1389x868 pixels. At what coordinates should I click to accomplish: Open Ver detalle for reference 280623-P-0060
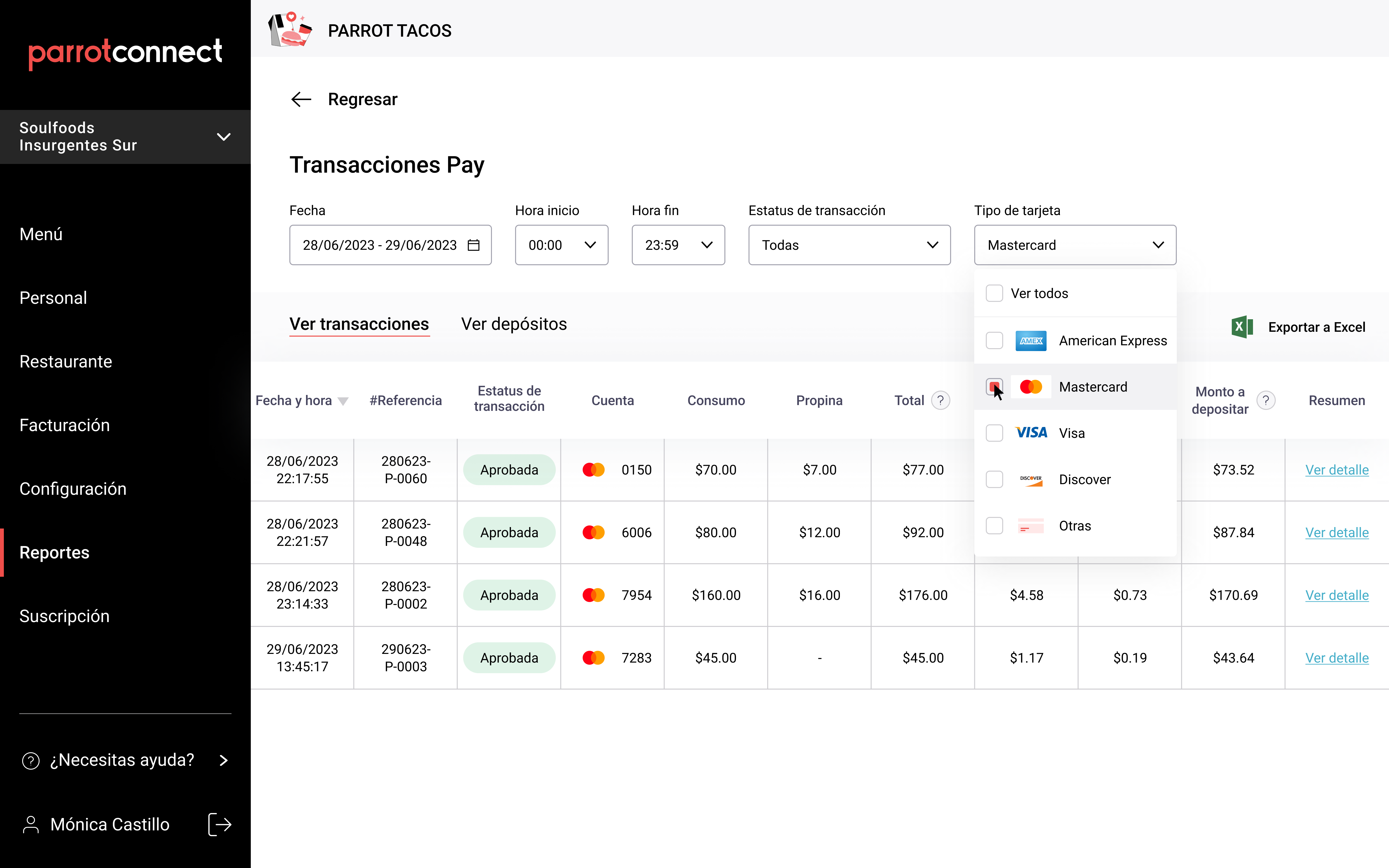coord(1337,470)
